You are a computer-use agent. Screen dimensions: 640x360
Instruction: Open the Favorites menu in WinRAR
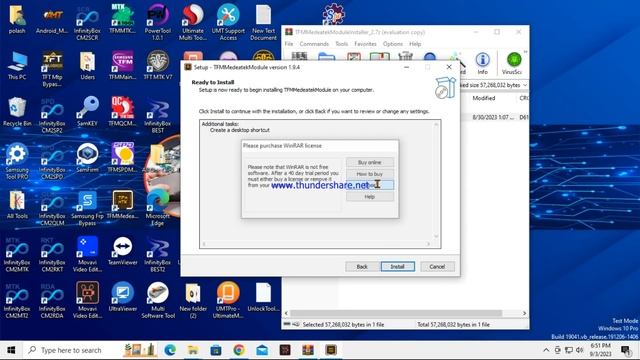click(365, 44)
